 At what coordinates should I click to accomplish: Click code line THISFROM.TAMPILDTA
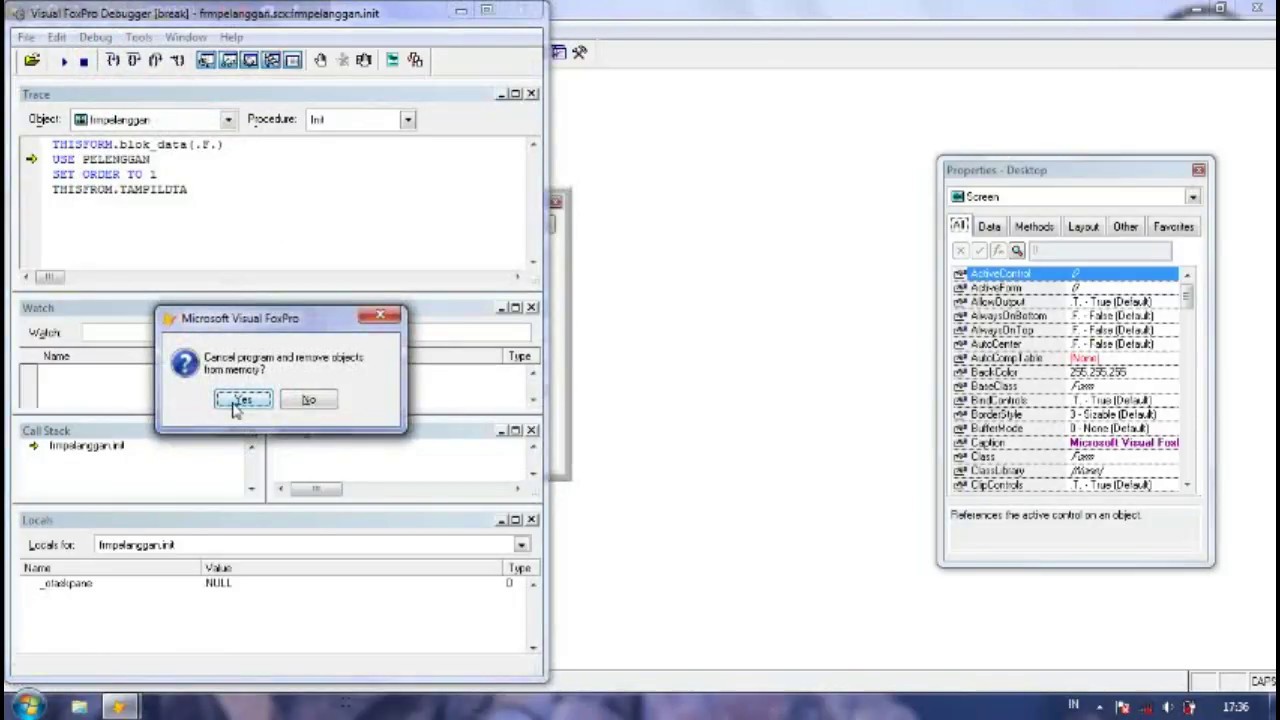tap(120, 190)
